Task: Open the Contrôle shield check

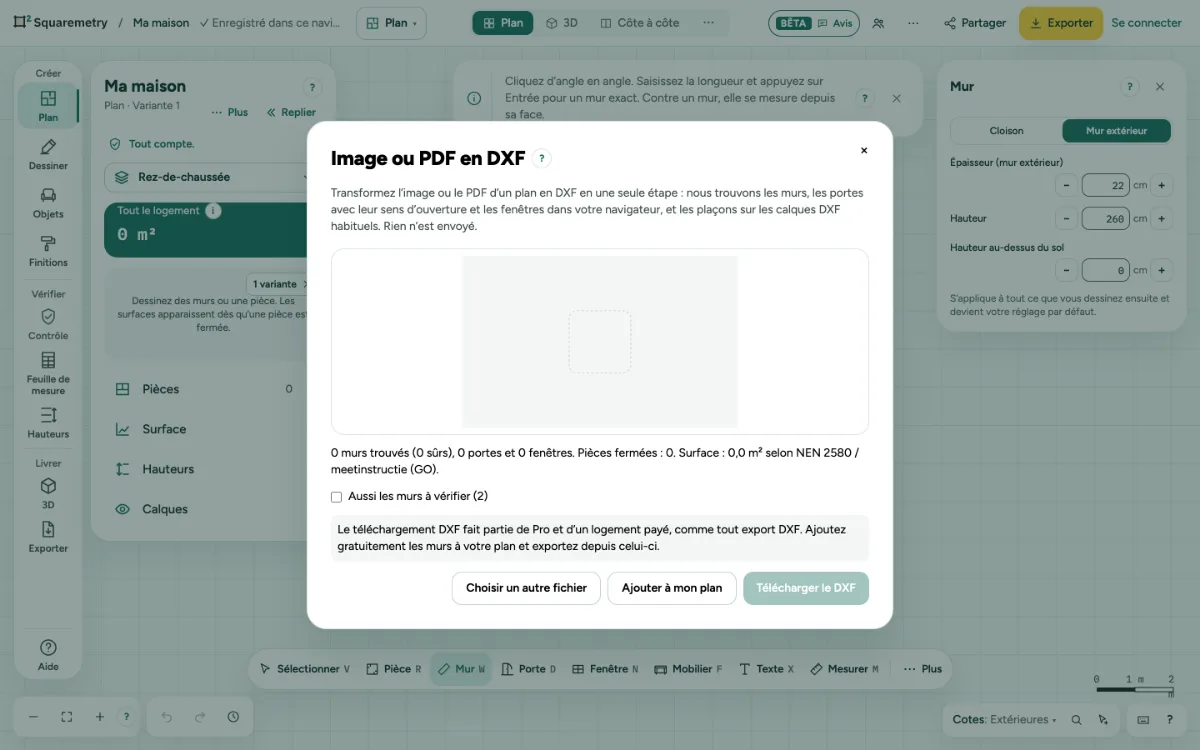Action: [48, 324]
